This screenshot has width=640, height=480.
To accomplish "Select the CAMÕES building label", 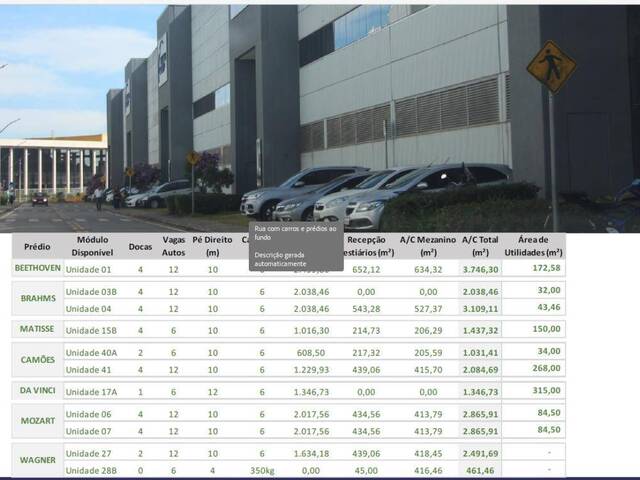I will tap(37, 360).
